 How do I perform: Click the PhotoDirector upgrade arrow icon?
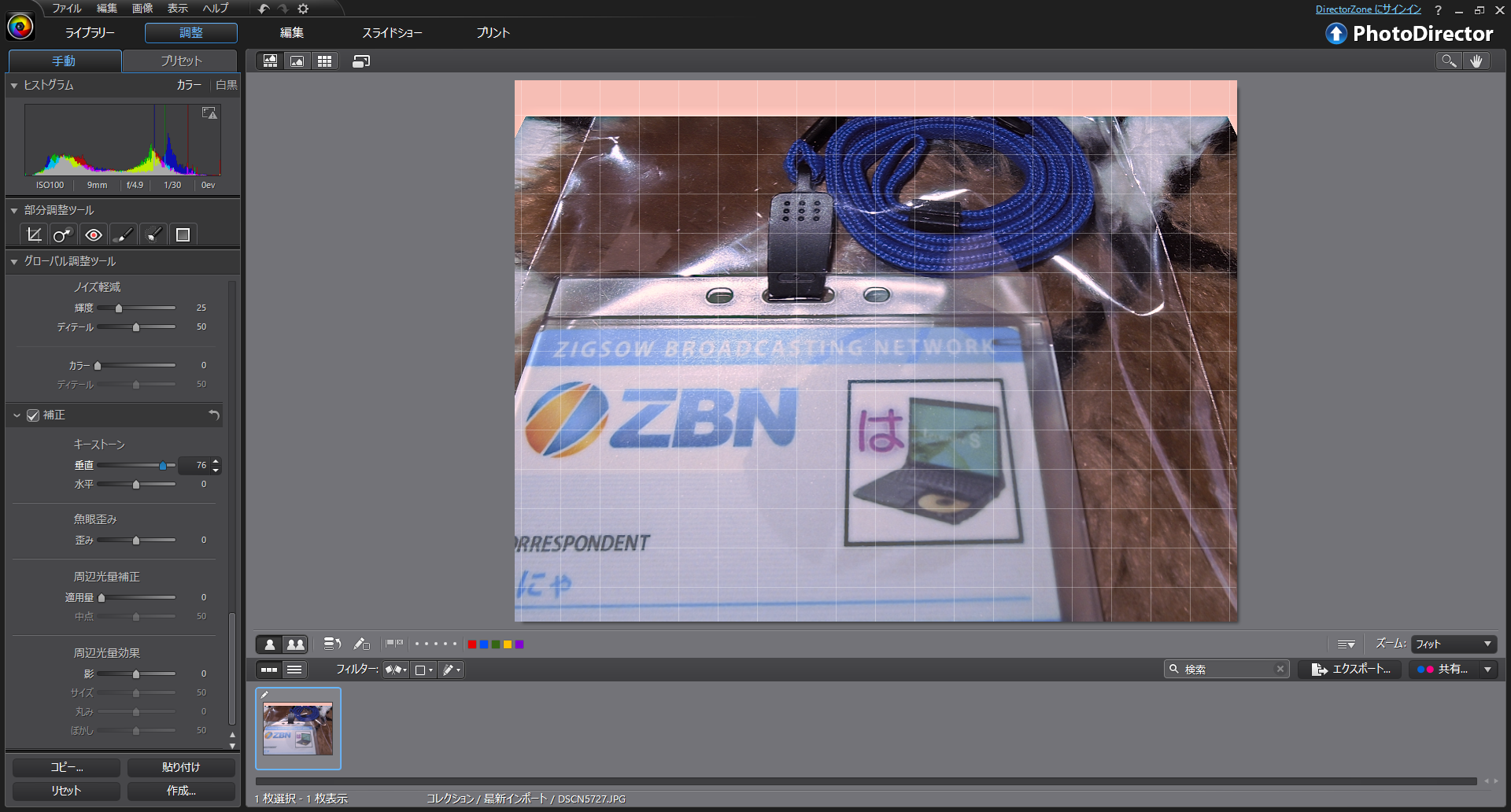tap(1336, 33)
